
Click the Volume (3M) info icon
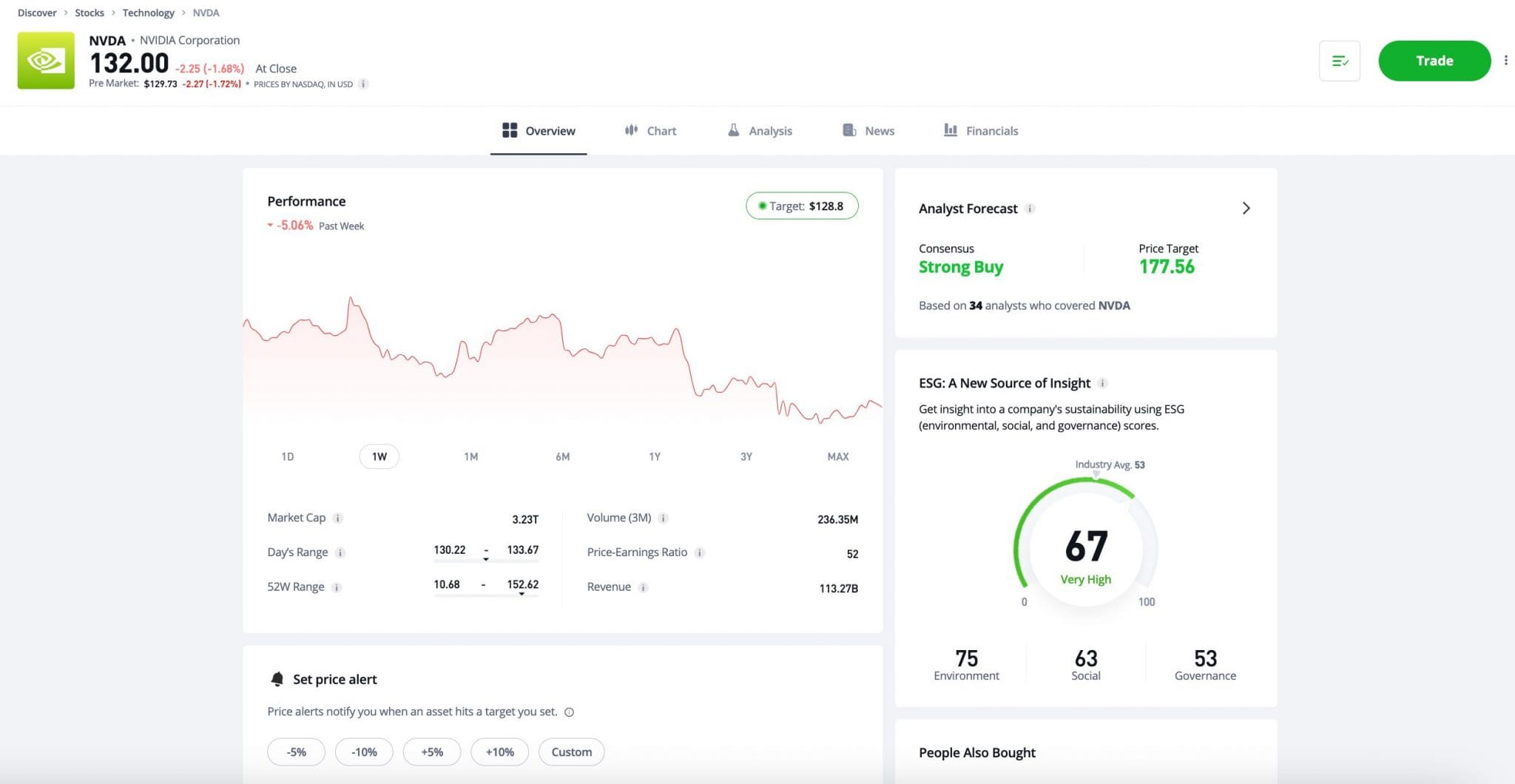point(663,518)
